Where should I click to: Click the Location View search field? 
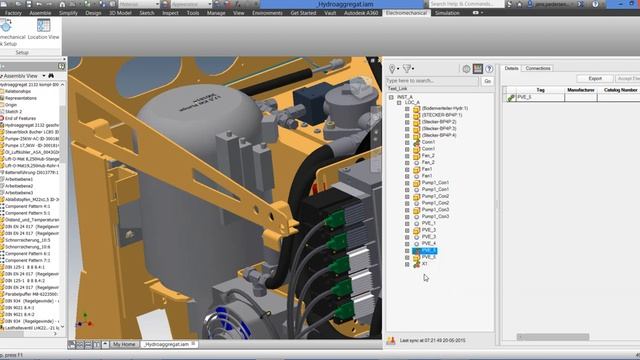point(432,81)
